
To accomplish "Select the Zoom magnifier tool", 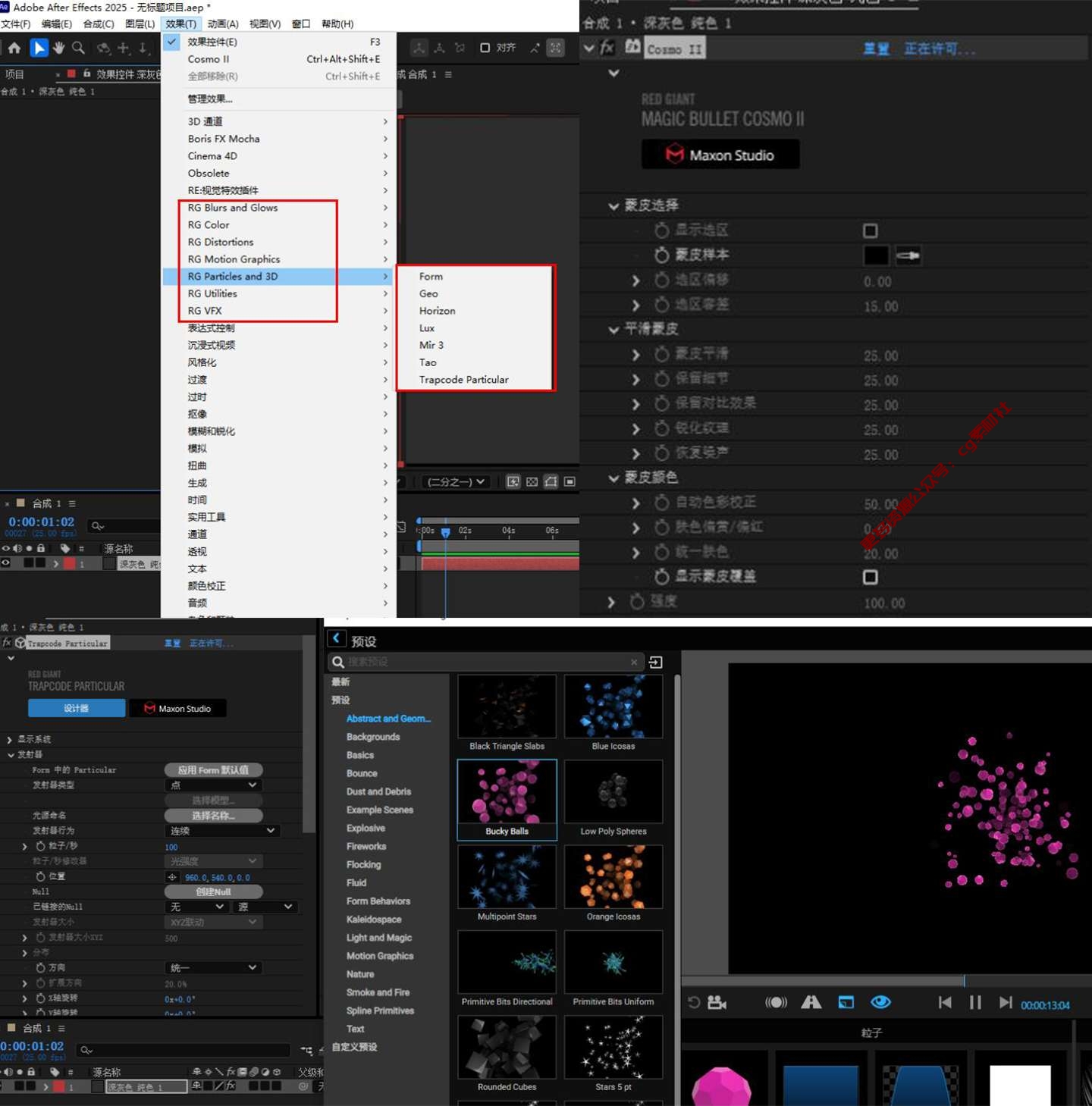I will (78, 49).
